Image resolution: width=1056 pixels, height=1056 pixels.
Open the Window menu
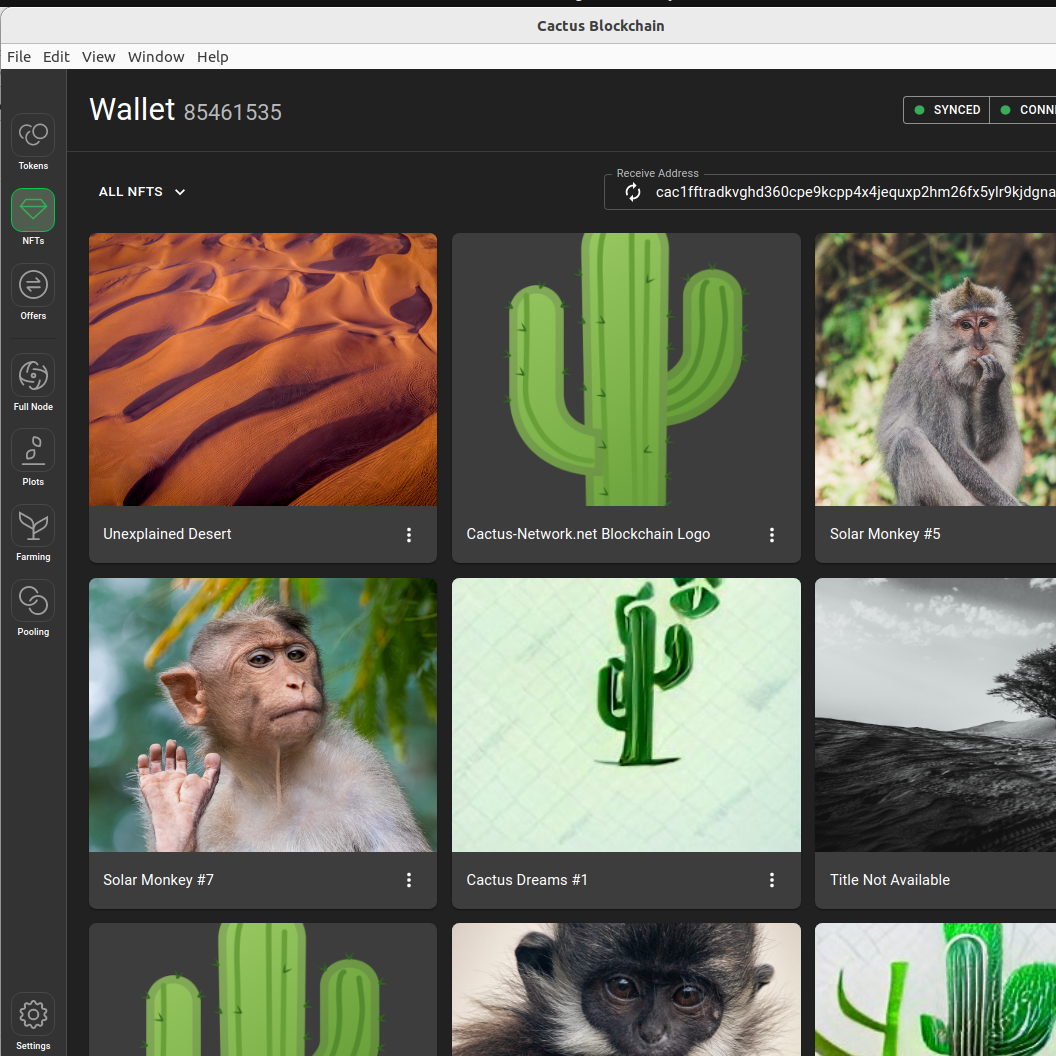[x=156, y=57]
